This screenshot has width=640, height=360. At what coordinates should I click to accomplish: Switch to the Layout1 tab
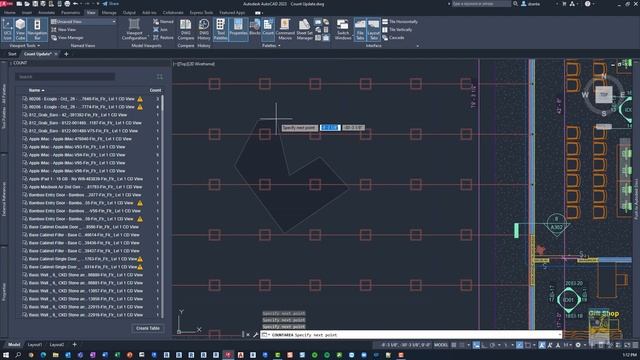(x=35, y=345)
